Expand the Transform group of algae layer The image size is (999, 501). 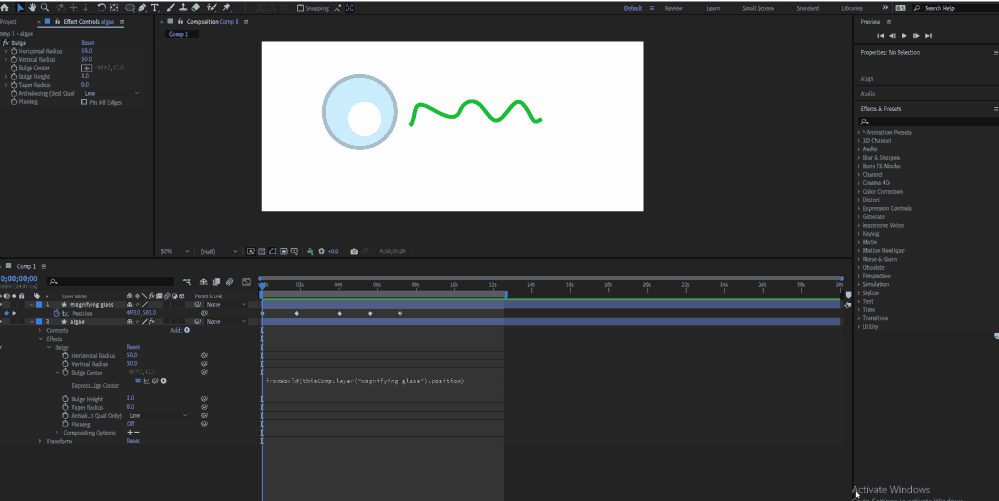coord(40,441)
